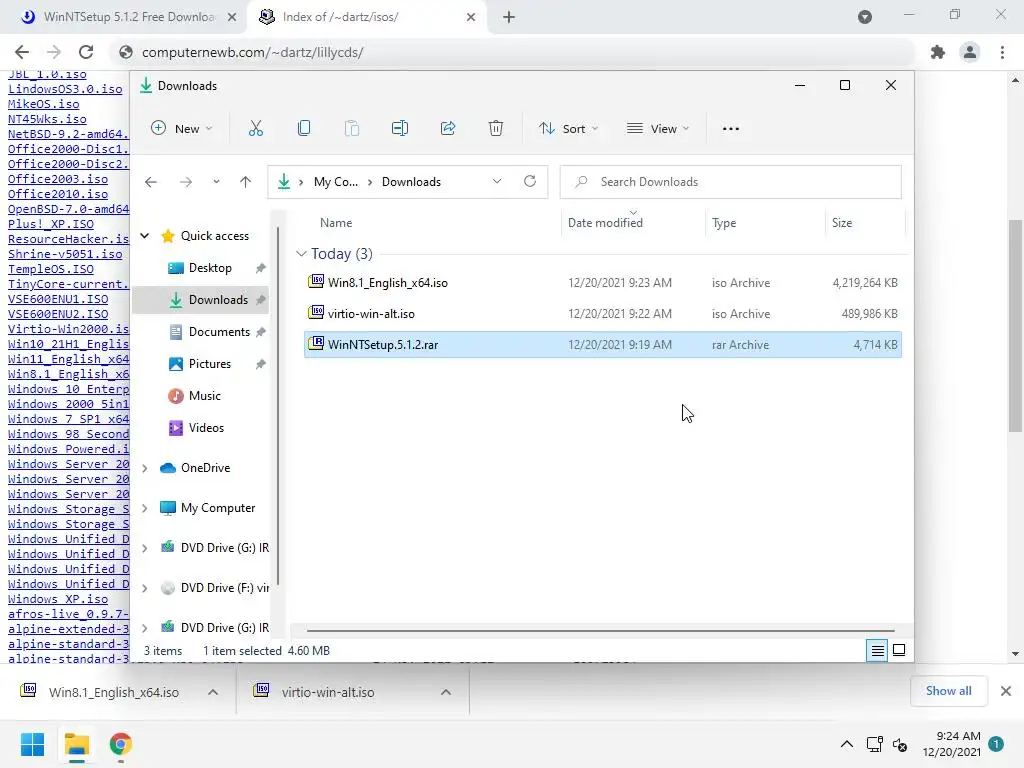Click the Cut scissors icon in Explorer toolbar
This screenshot has height=768, width=1024.
click(x=255, y=129)
